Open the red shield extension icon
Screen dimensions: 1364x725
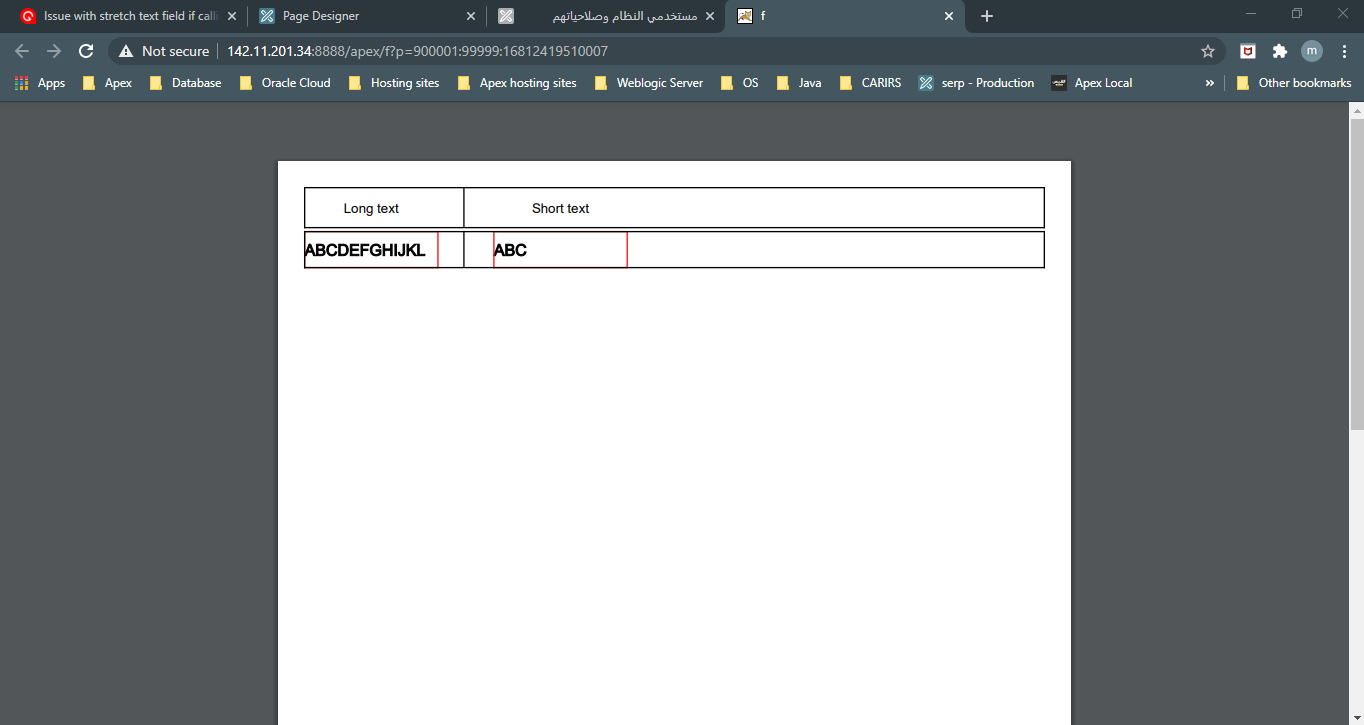tap(1248, 51)
